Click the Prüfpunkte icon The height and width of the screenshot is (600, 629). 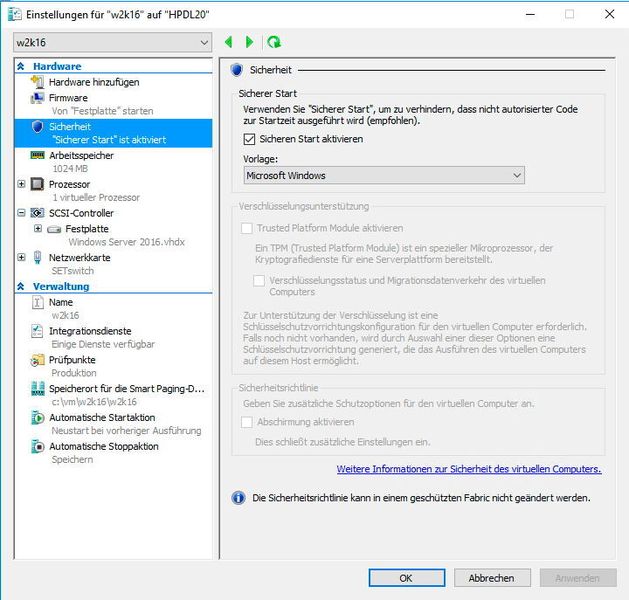pyautogui.click(x=37, y=360)
